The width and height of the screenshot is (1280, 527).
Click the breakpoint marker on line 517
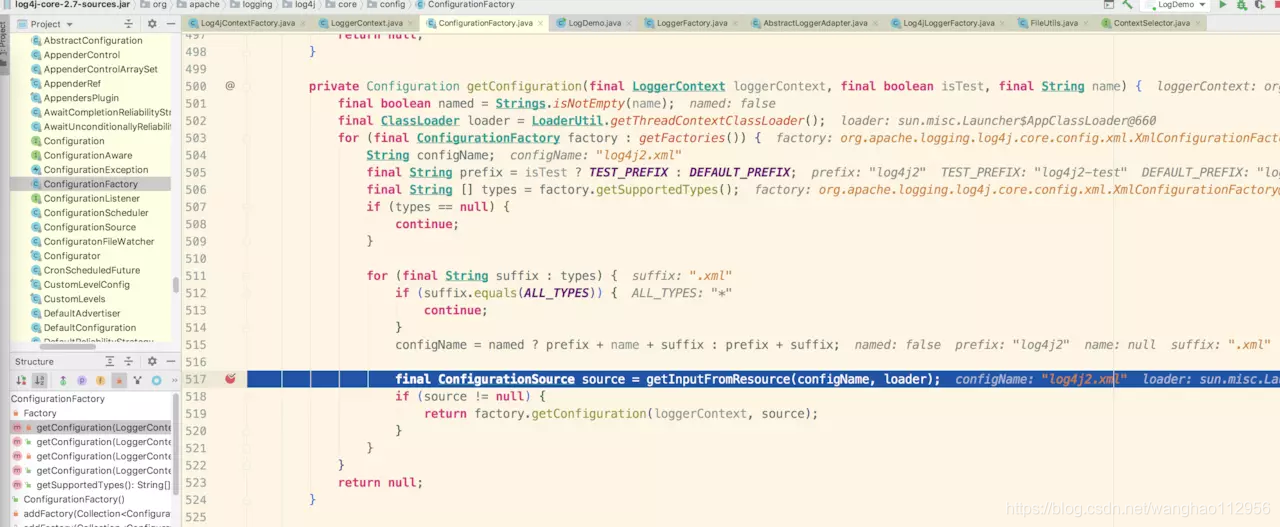231,379
